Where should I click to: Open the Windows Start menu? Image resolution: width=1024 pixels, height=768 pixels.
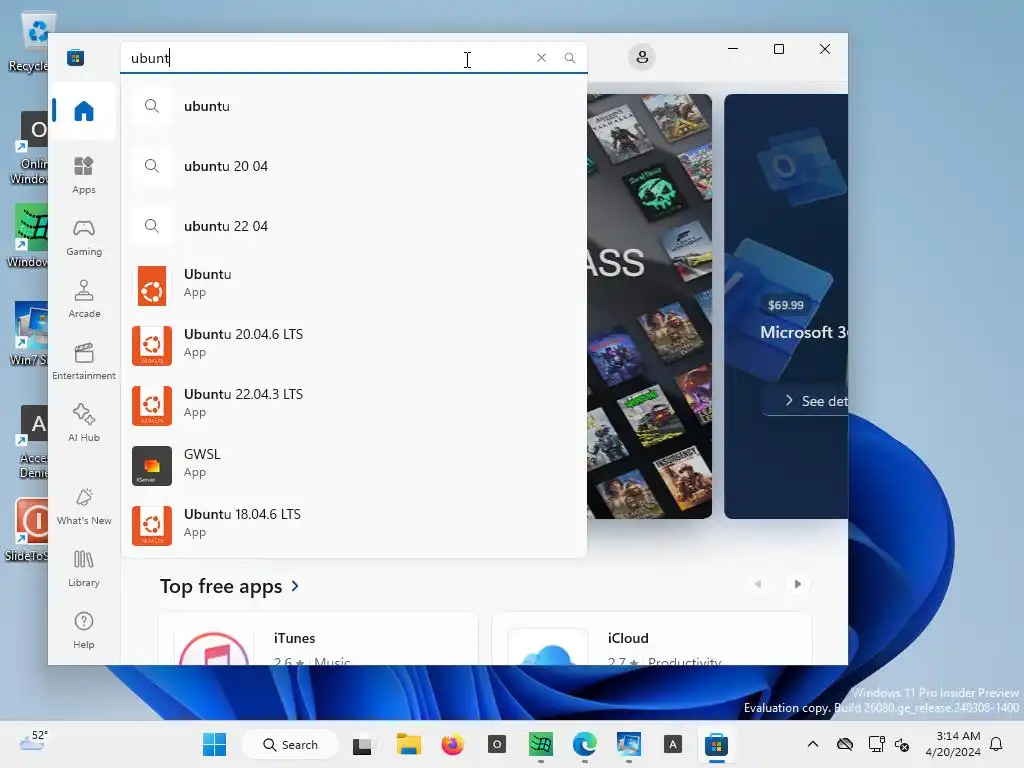(x=214, y=744)
